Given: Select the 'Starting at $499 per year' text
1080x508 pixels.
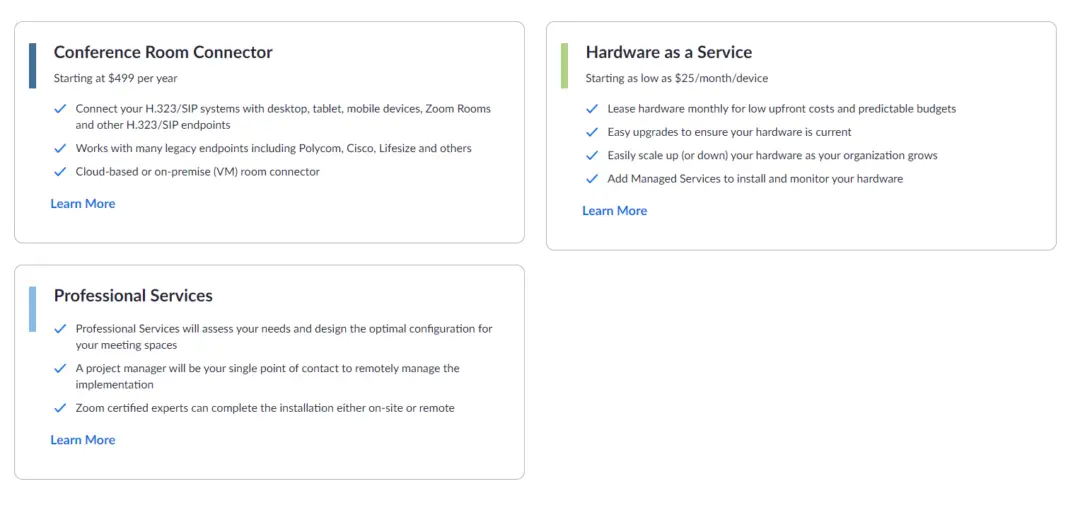Looking at the screenshot, I should 115,78.
